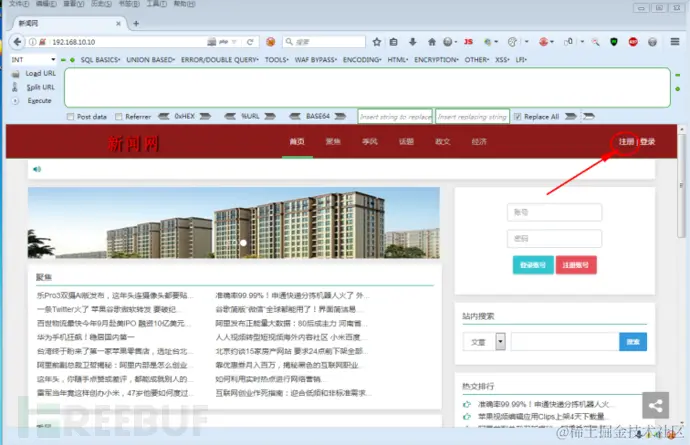Image resolution: width=690 pixels, height=445 pixels.
Task: Click the 账号 username input field
Action: [x=554, y=212]
